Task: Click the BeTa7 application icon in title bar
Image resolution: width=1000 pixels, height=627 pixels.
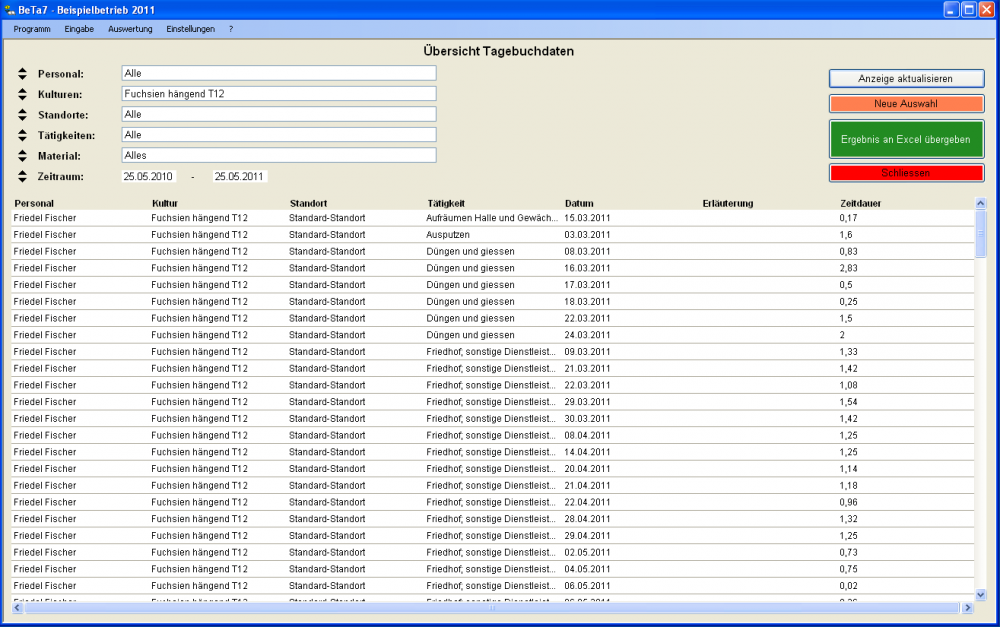Action: [9, 9]
